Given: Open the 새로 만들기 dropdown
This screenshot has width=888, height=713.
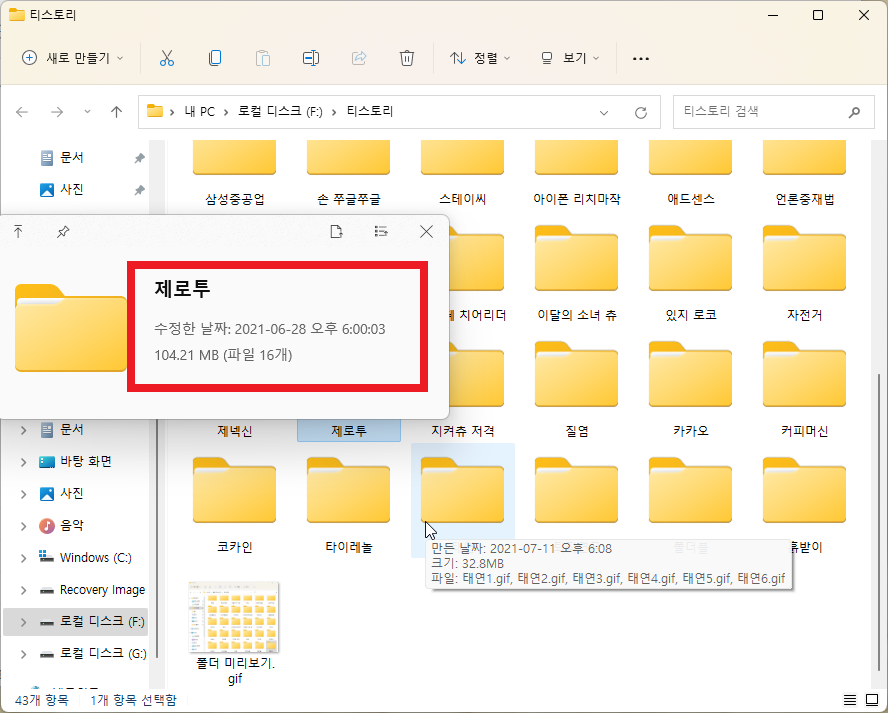Looking at the screenshot, I should point(72,58).
